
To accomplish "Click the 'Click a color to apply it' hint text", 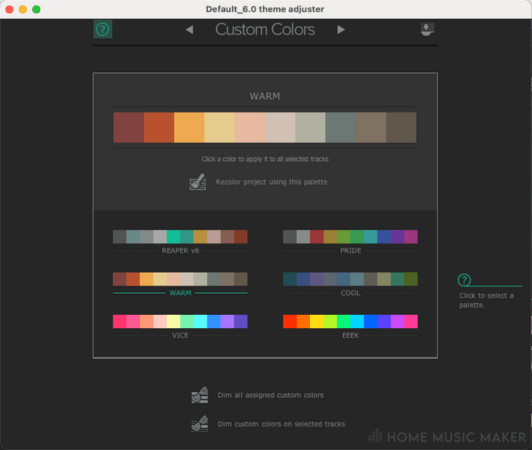I will tap(265, 159).
